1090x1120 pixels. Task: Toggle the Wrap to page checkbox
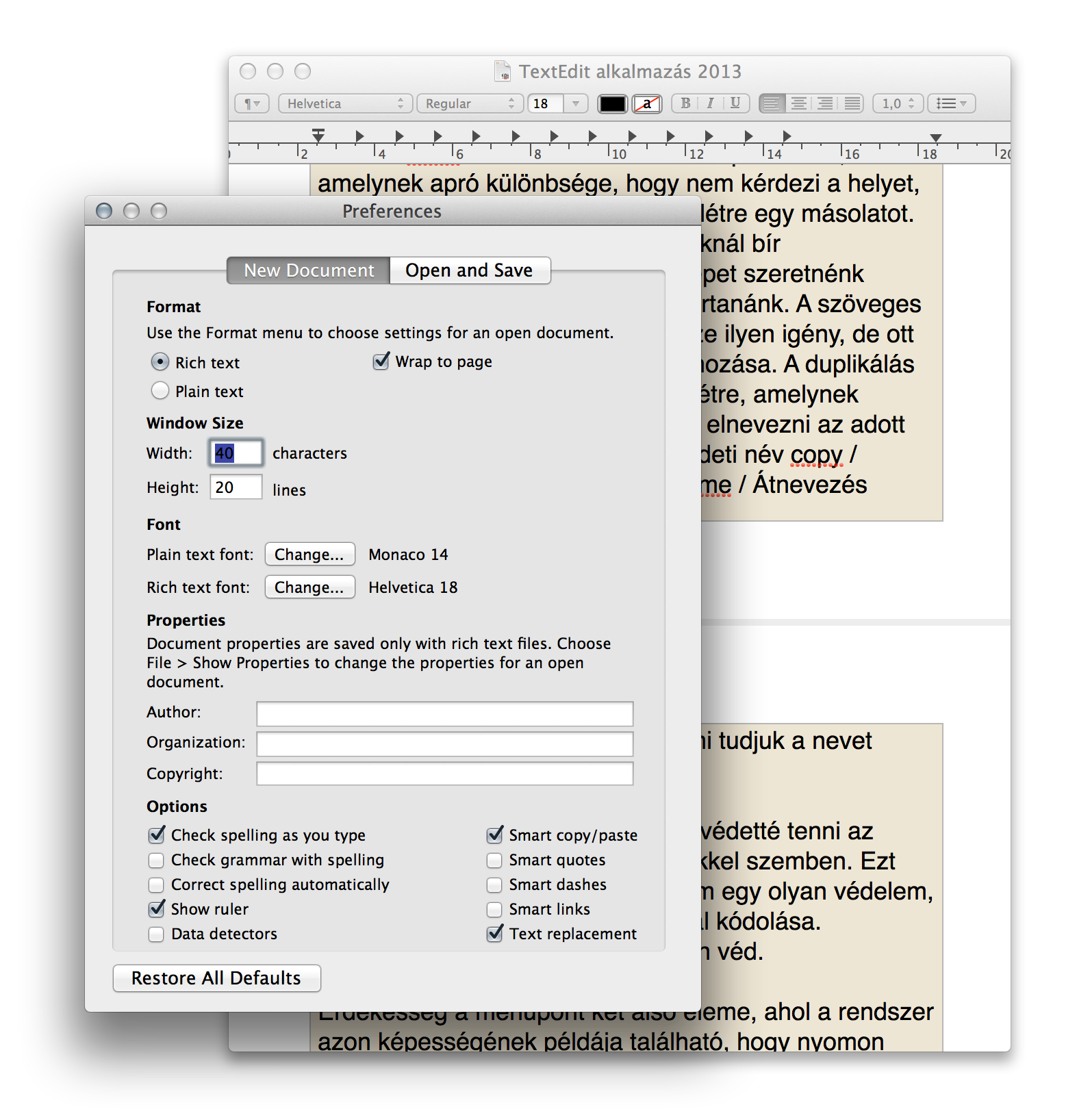(381, 361)
